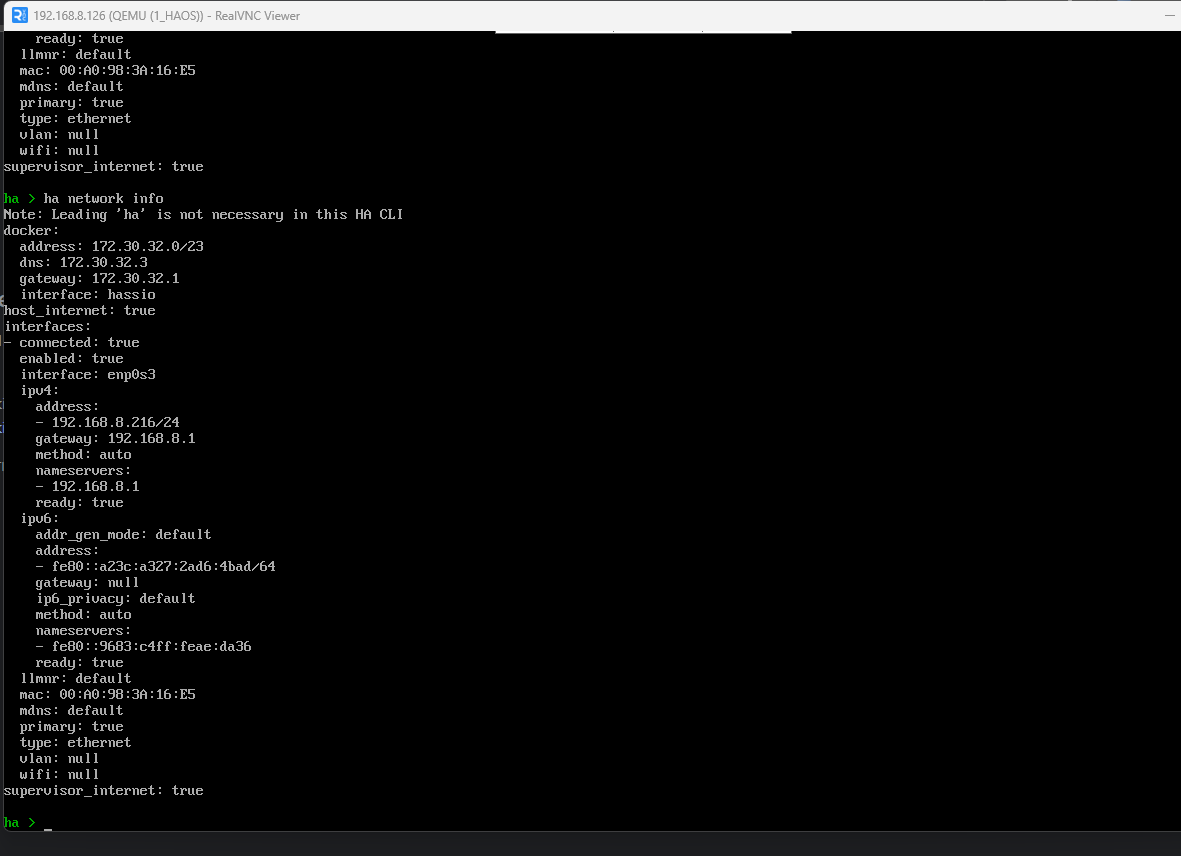This screenshot has width=1181, height=856.
Task: Click the typed 'ha network info' command
Action: (x=103, y=198)
